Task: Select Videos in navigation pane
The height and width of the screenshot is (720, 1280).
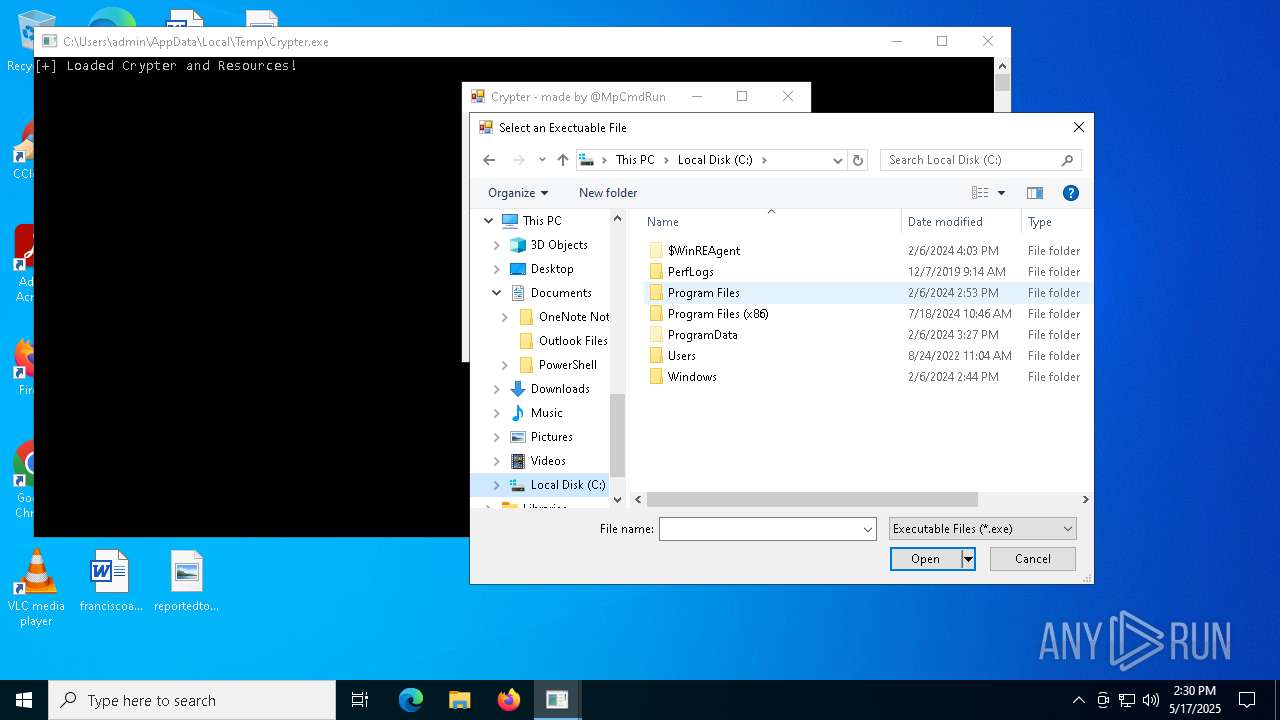Action: pyautogui.click(x=539, y=461)
